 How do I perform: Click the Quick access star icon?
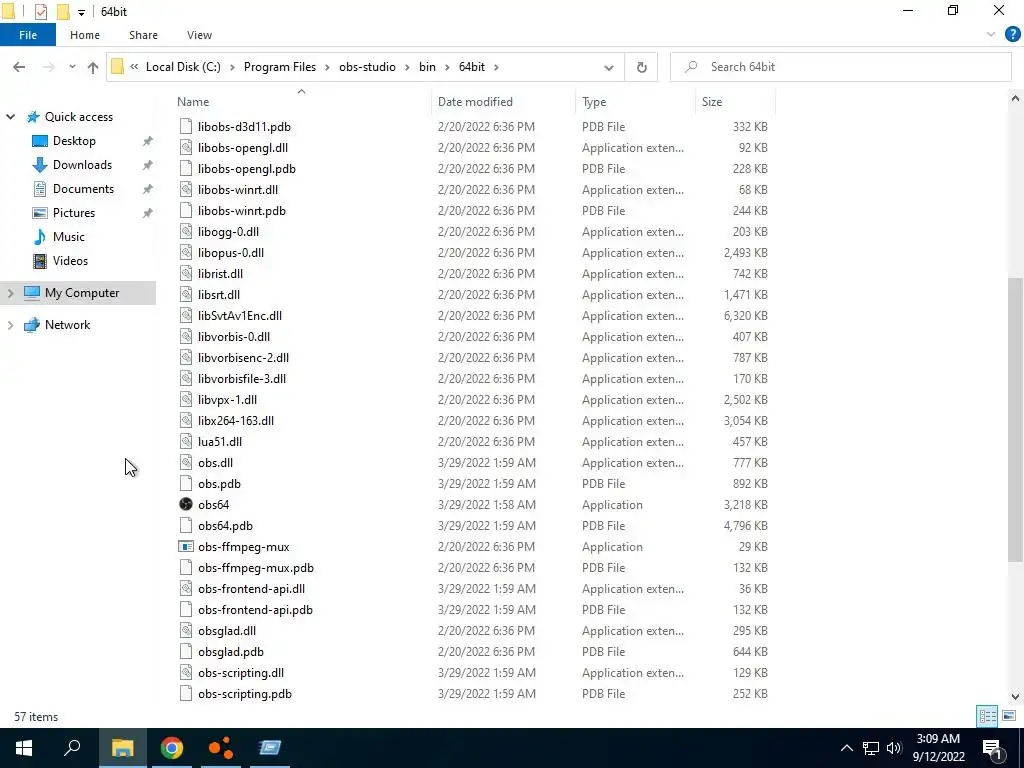pos(33,117)
